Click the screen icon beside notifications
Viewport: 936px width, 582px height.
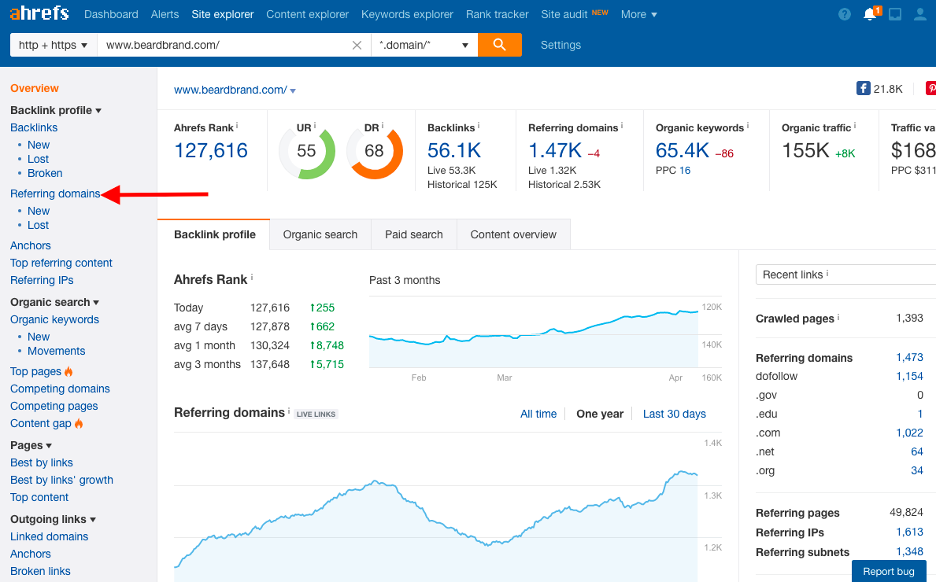coord(895,14)
